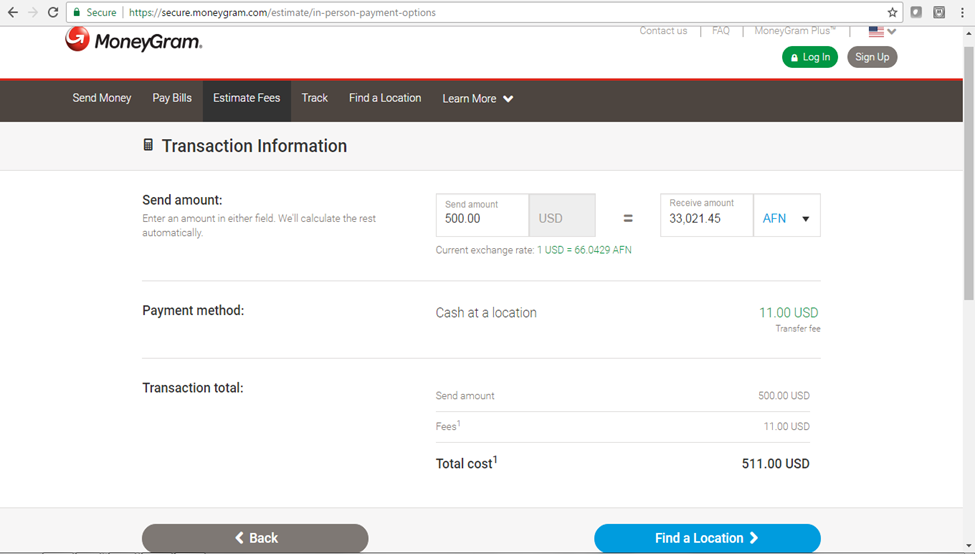Screen dimensions: 975x554
Task: Select the Track menu item
Action: point(315,98)
